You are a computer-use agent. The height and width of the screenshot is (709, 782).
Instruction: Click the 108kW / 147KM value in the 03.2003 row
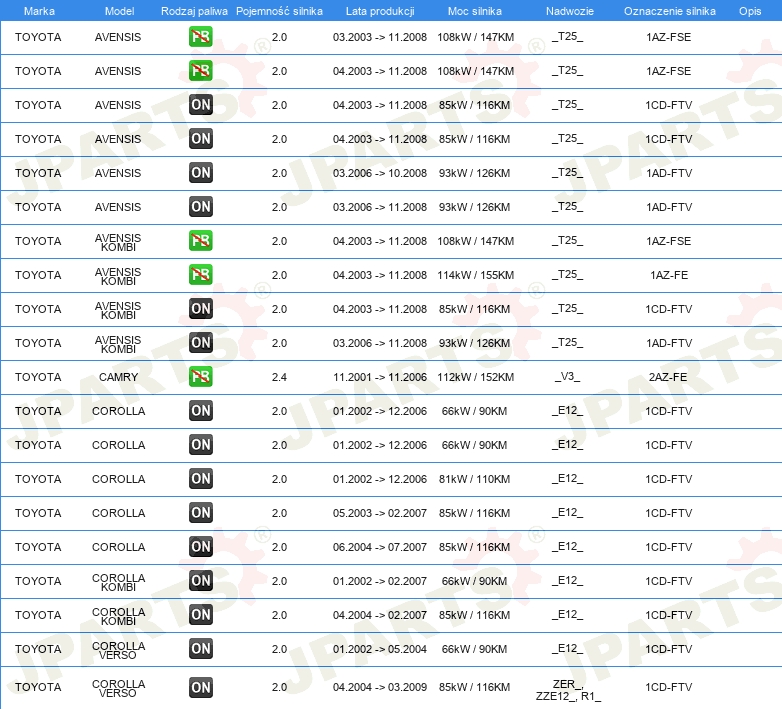pos(475,37)
